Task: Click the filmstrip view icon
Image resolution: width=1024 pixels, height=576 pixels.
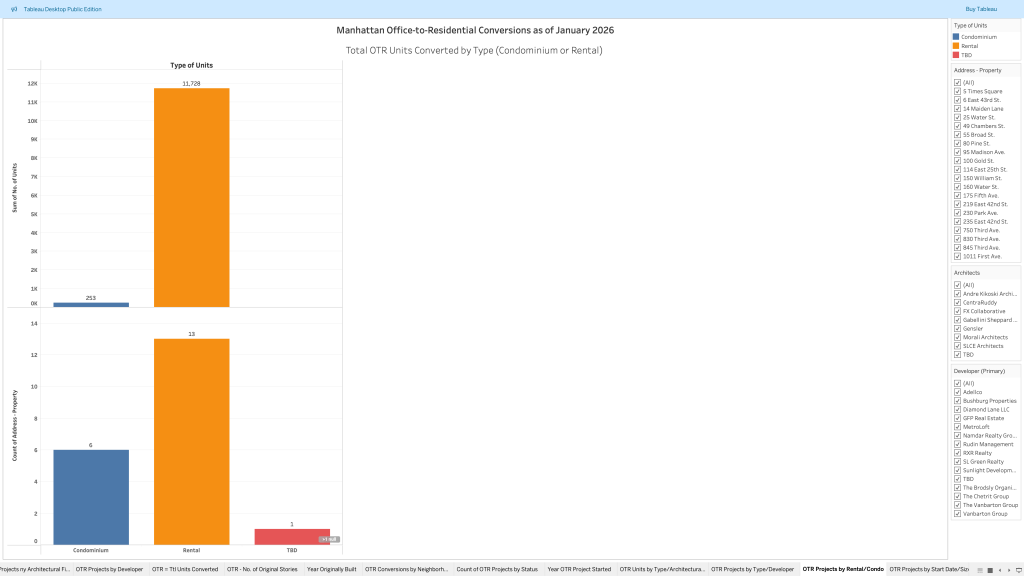Action: (978, 569)
